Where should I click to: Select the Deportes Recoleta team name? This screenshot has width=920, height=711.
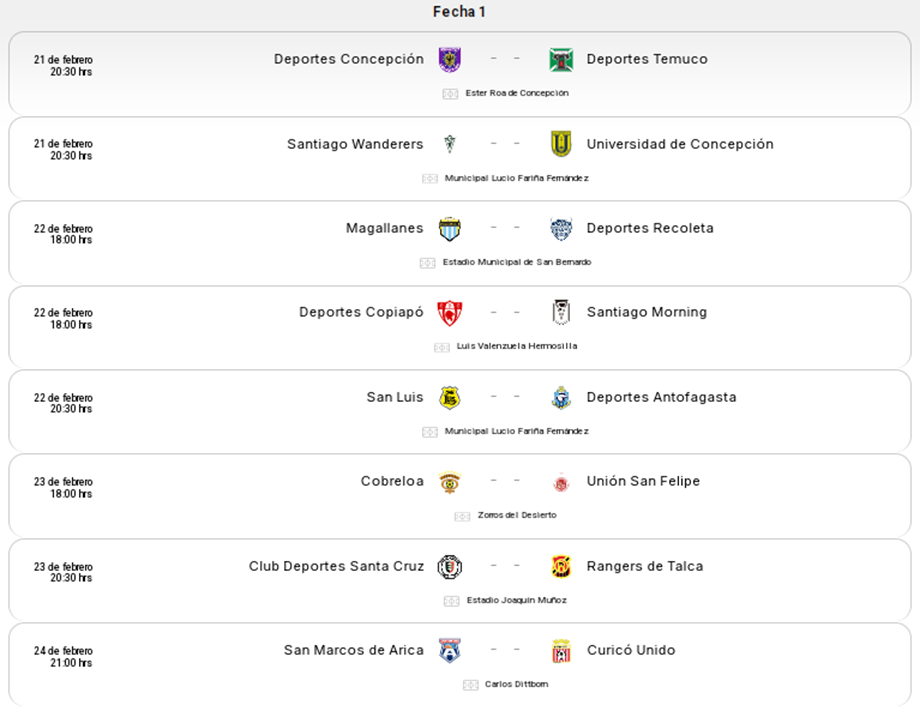click(x=650, y=228)
